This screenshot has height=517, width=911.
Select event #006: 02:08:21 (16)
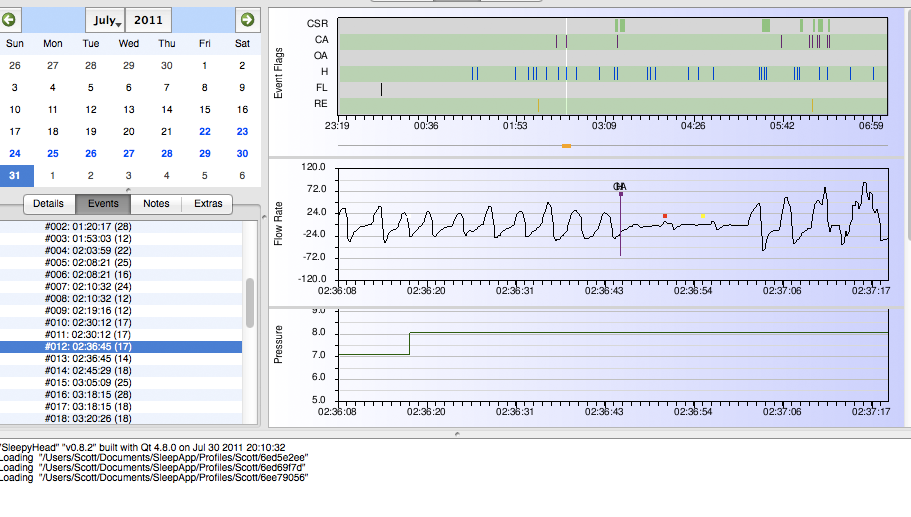coord(121,275)
